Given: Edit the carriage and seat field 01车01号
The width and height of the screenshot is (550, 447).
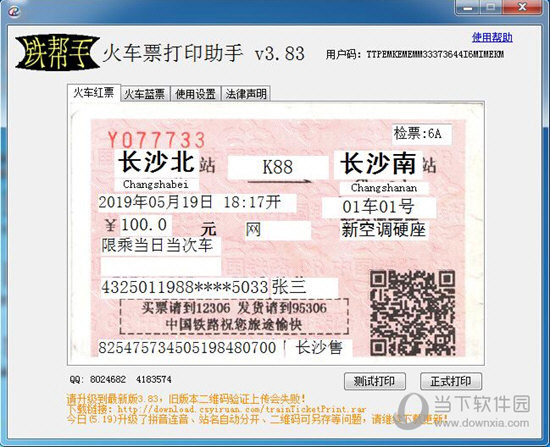Looking at the screenshot, I should 379,207.
